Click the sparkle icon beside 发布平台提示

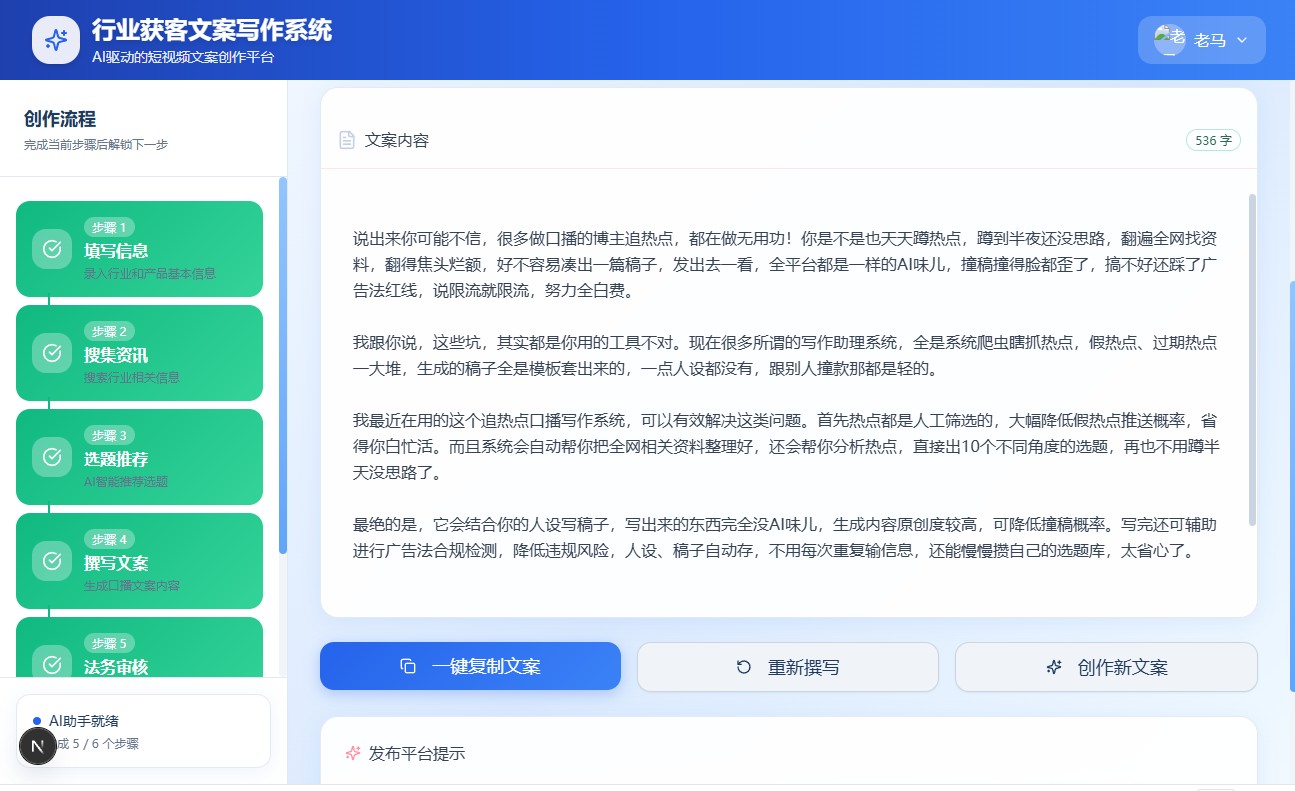tap(352, 753)
